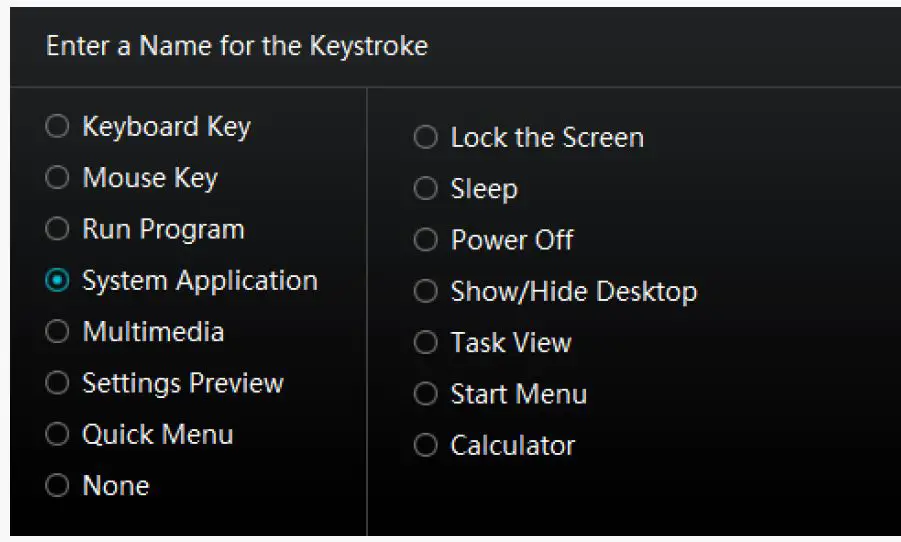Select the Lock the Screen option
Screen dimensions: 901x542
(x=426, y=138)
